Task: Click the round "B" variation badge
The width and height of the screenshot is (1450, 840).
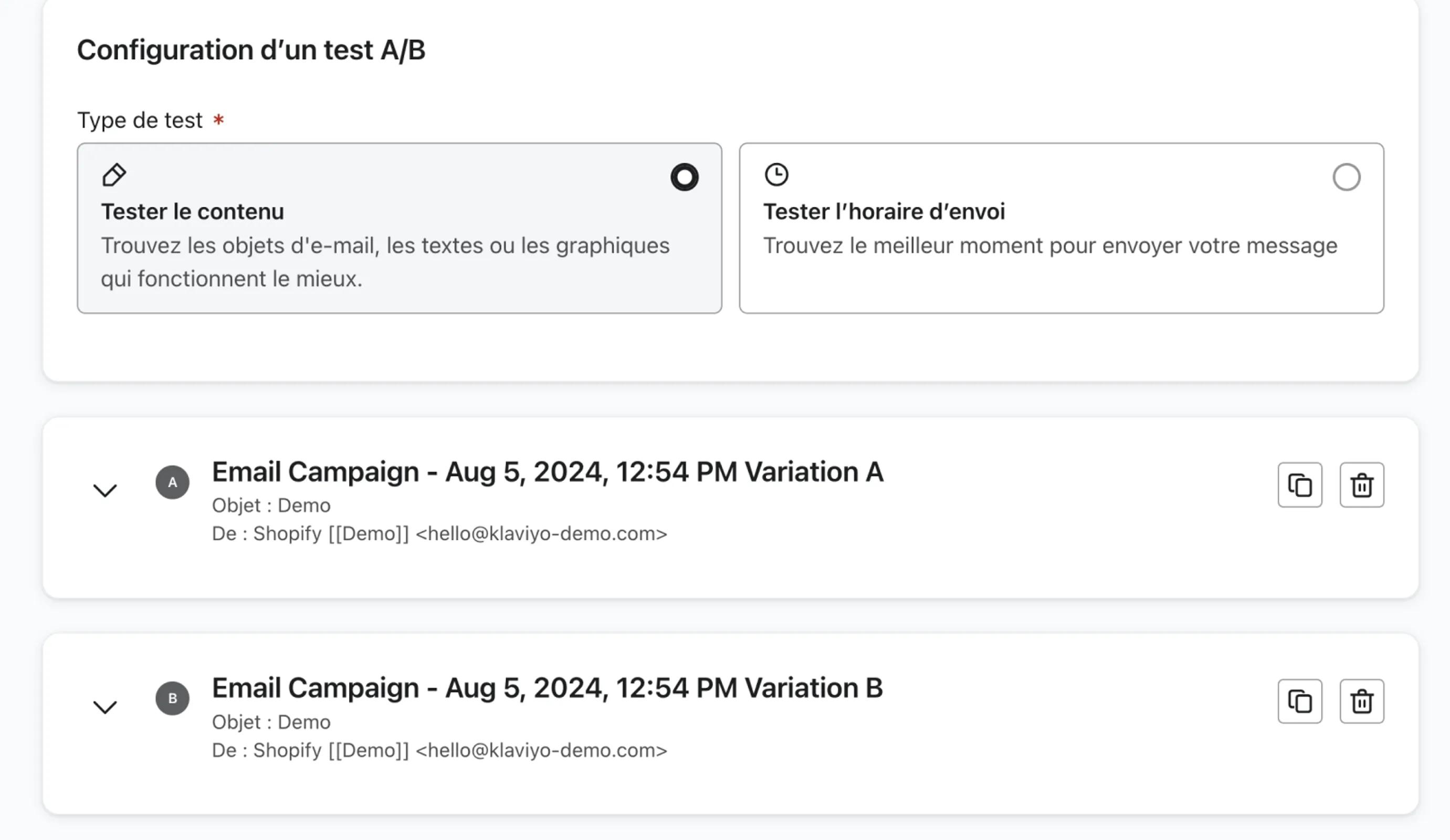Action: 172,698
